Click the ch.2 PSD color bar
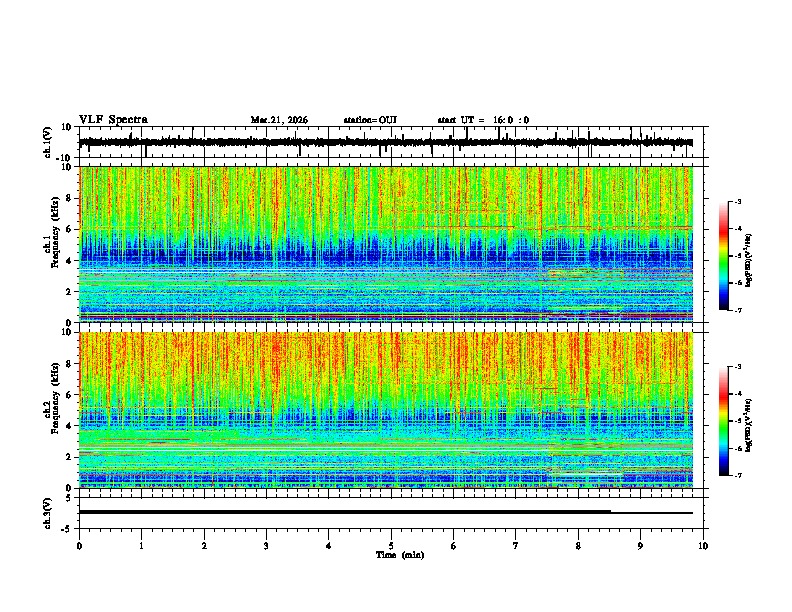The width and height of the screenshot is (792, 612). click(x=723, y=421)
